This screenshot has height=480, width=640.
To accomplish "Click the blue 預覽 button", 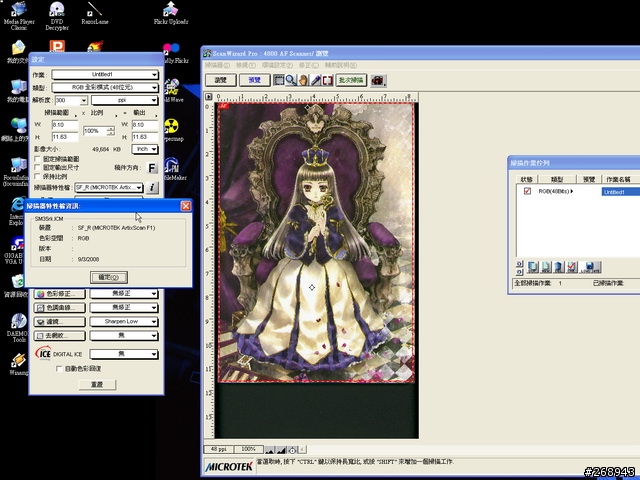I will pyautogui.click(x=254, y=80).
